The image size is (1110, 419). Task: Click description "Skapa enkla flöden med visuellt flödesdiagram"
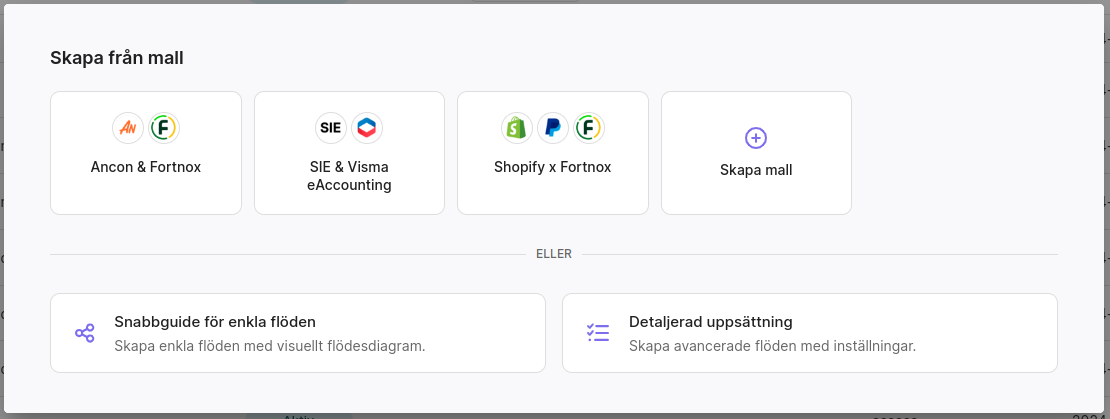point(270,346)
